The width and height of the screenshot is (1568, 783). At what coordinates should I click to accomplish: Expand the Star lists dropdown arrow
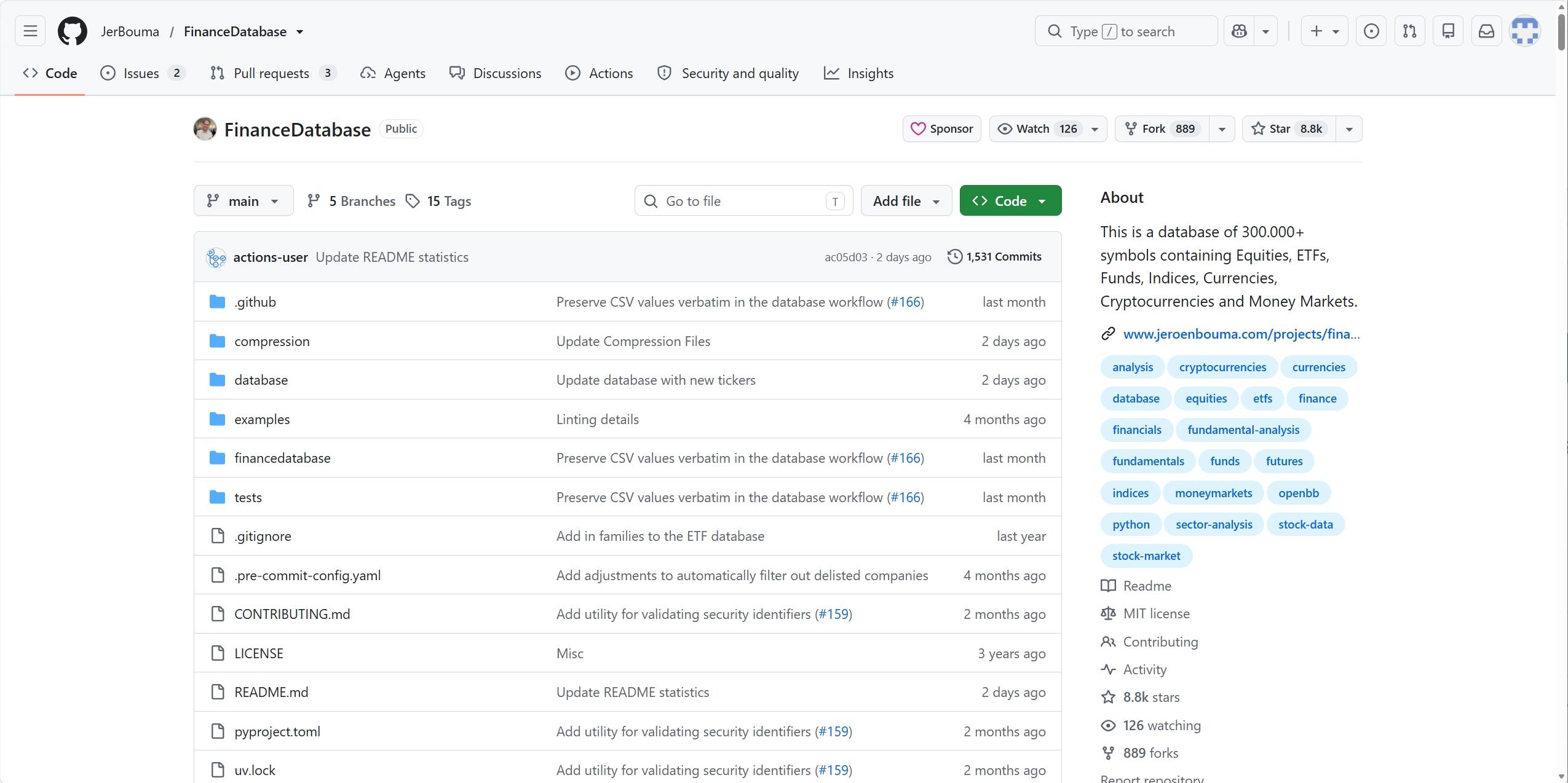[x=1349, y=129]
